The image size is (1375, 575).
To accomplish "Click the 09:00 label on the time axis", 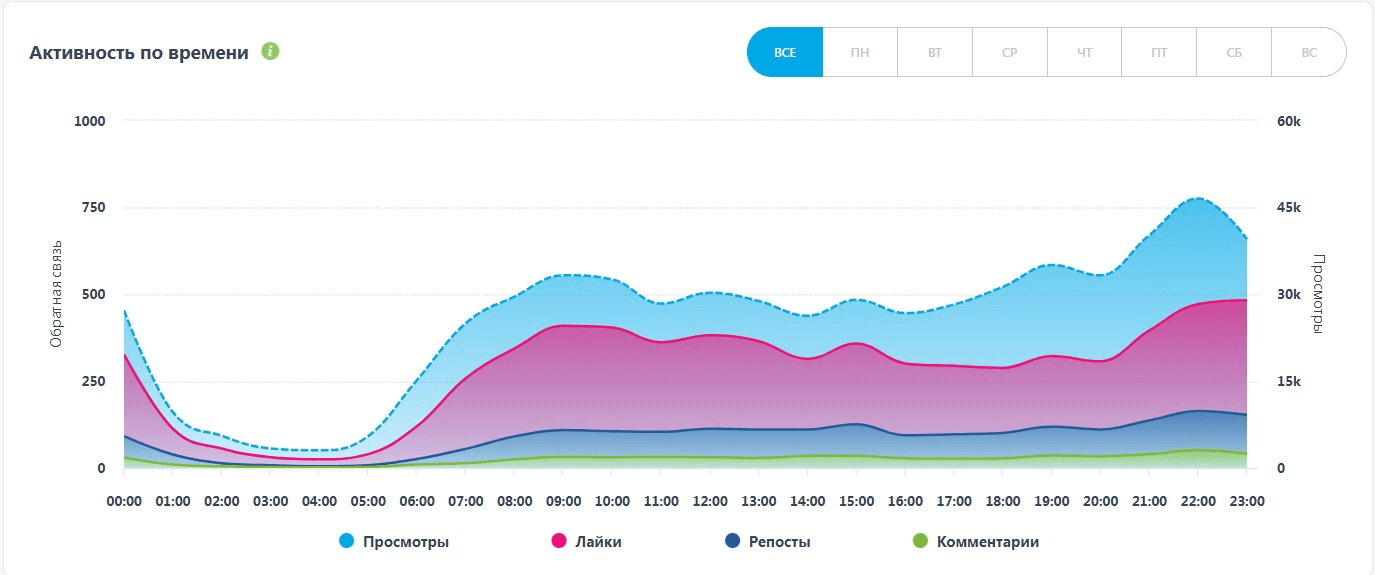I will click(x=563, y=500).
